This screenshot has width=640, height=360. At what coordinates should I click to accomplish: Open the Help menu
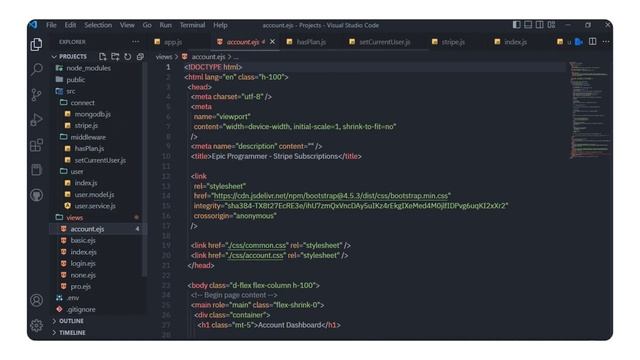click(x=220, y=25)
